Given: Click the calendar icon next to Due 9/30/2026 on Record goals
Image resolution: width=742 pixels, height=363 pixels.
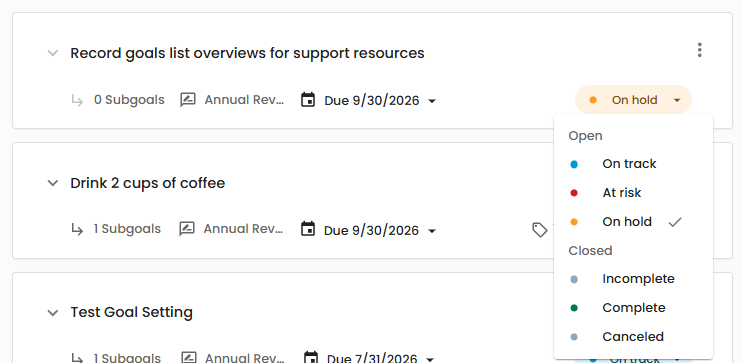Looking at the screenshot, I should pyautogui.click(x=308, y=100).
